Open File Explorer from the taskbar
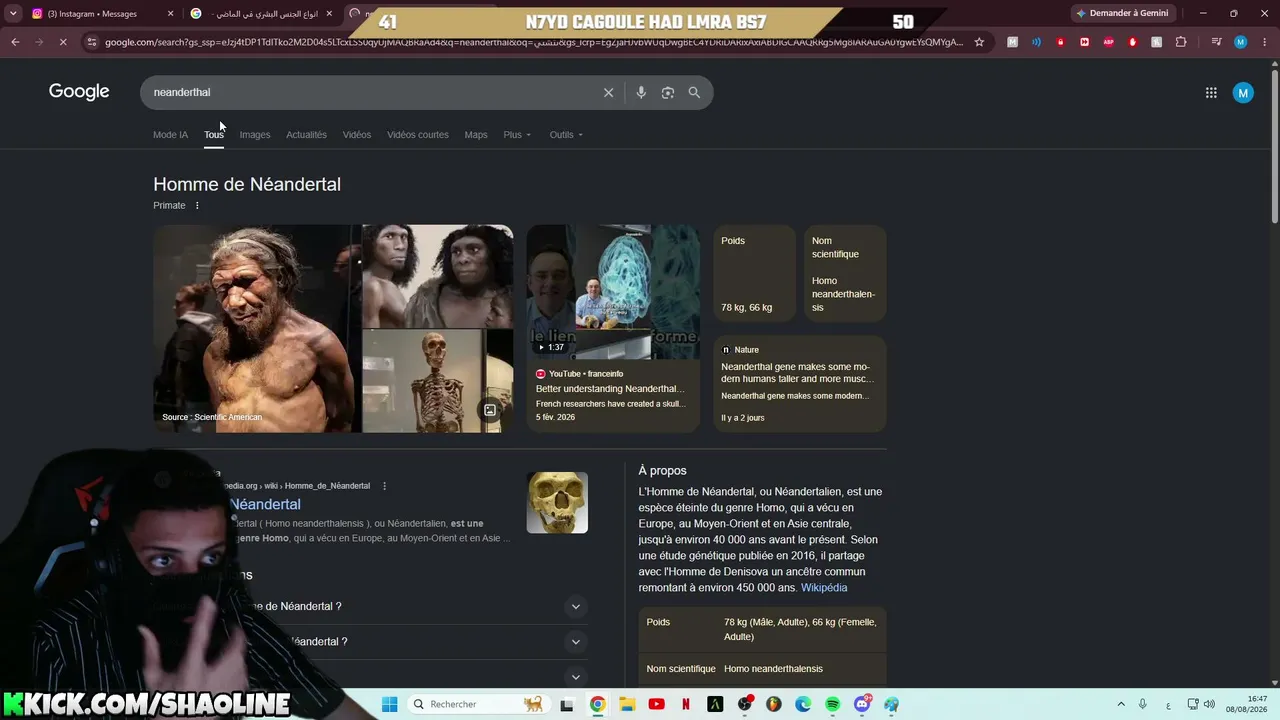 (x=627, y=704)
